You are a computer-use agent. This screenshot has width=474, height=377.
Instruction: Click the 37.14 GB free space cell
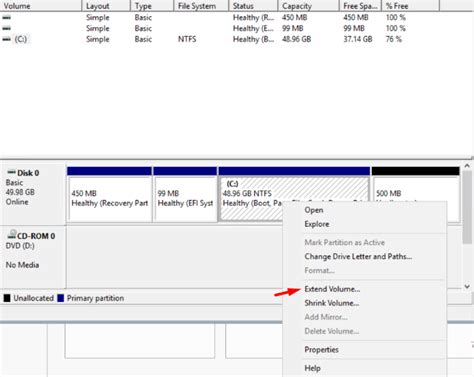tap(358, 39)
